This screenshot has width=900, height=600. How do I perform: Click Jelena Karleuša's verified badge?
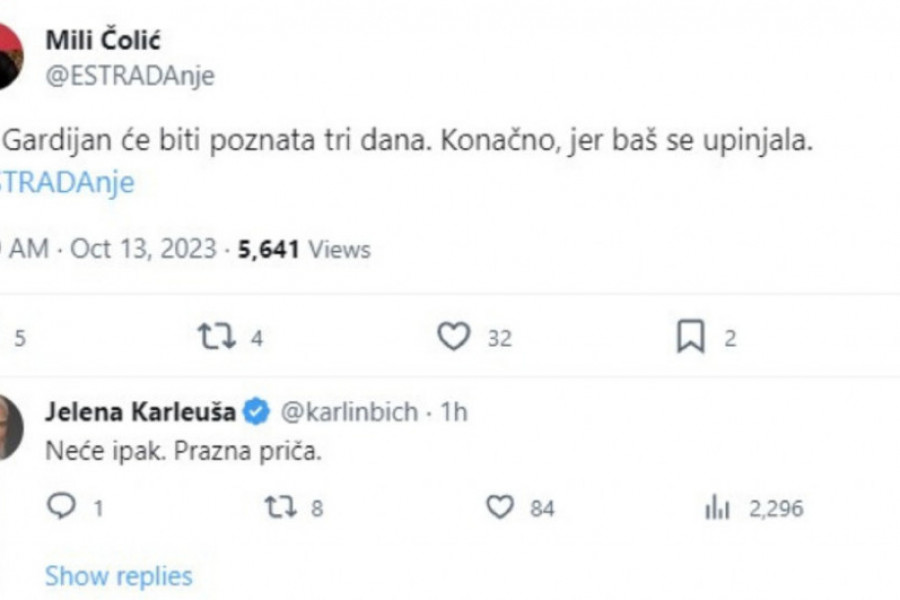point(257,411)
